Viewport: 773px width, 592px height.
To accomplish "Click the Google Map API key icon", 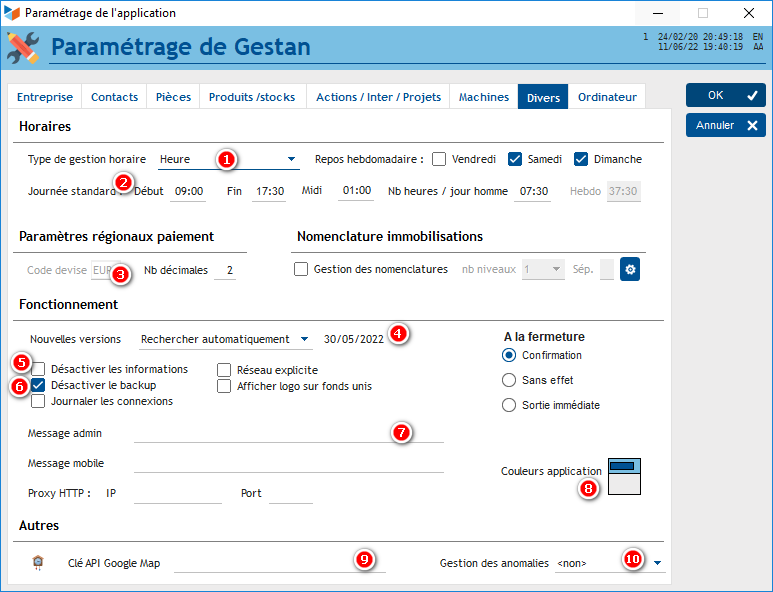I will [38, 563].
